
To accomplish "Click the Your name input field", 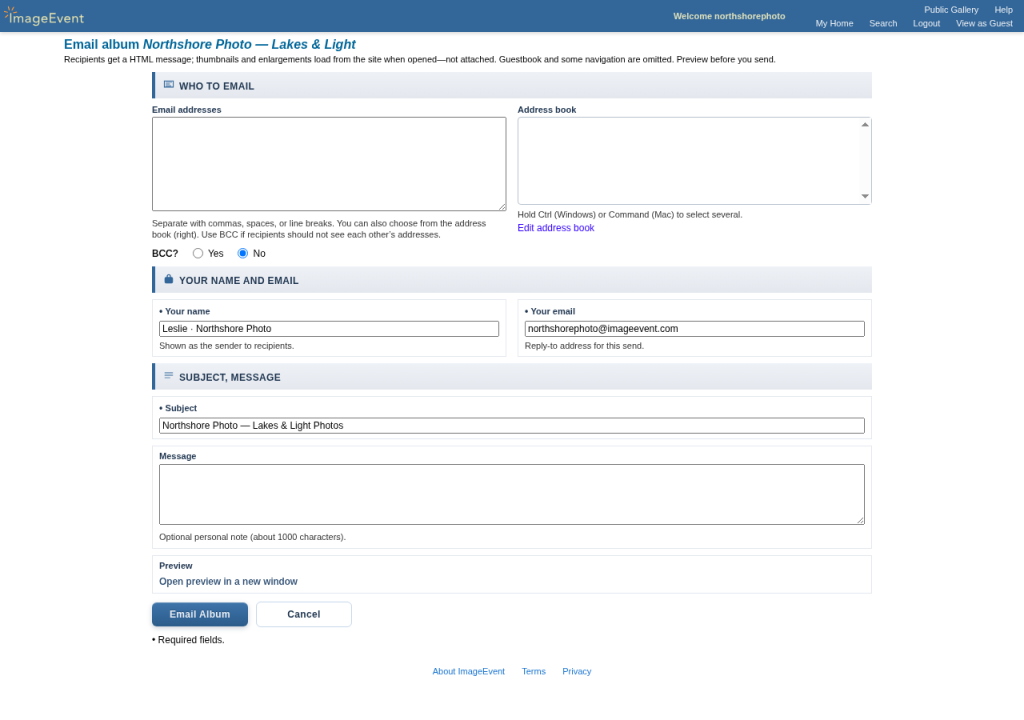I will point(329,329).
